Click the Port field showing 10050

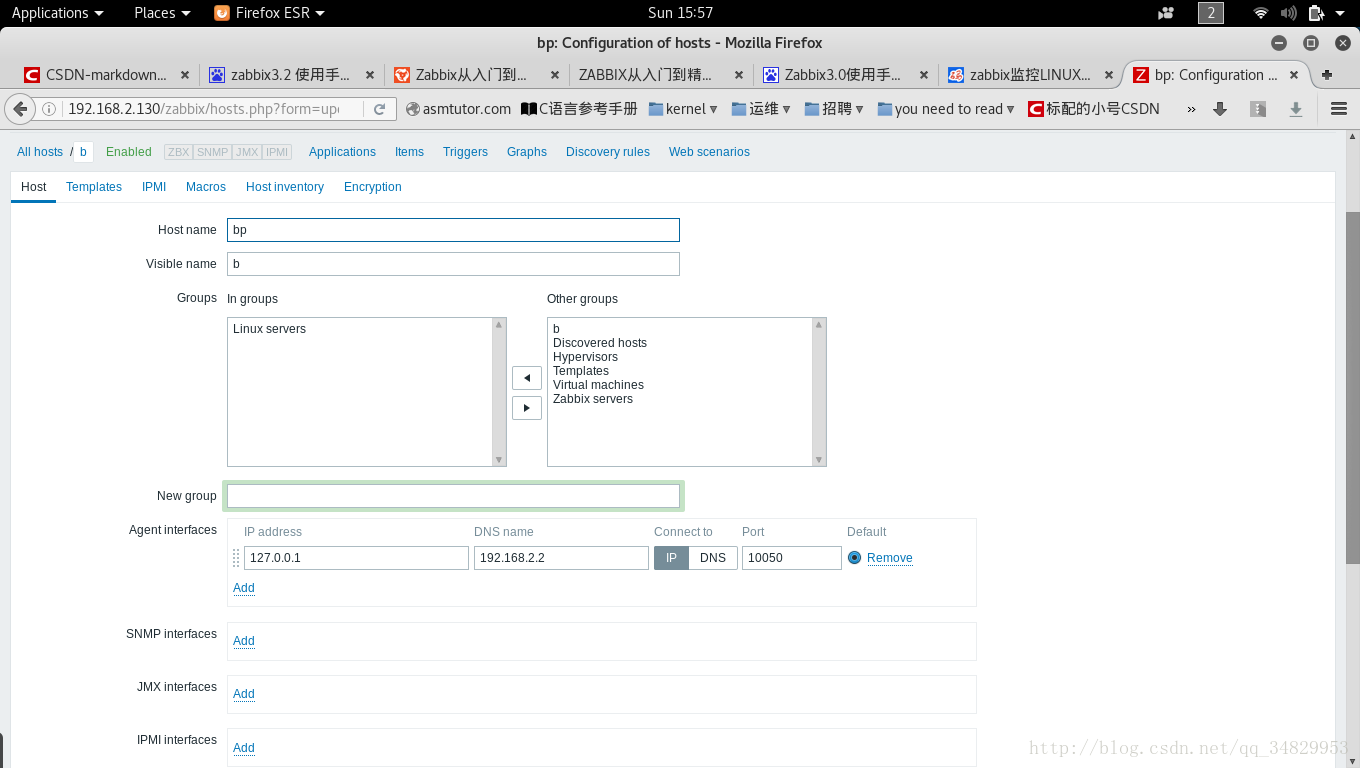pyautogui.click(x=792, y=558)
